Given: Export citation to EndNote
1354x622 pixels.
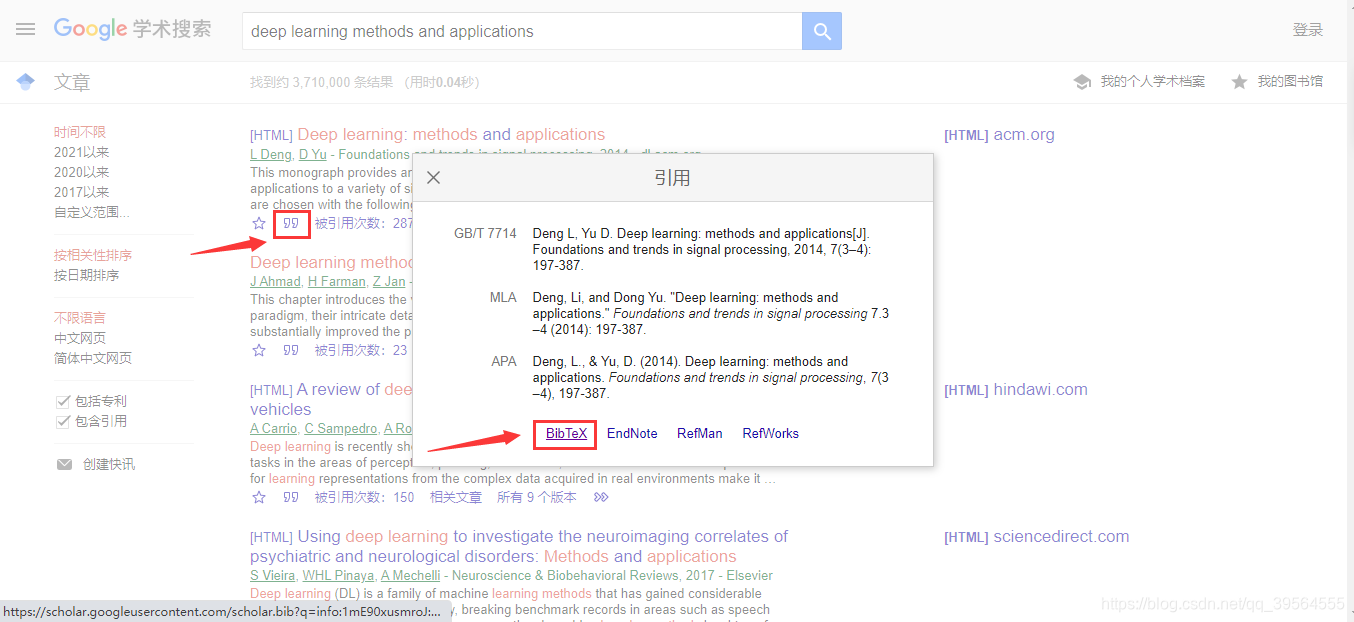Looking at the screenshot, I should (632, 433).
